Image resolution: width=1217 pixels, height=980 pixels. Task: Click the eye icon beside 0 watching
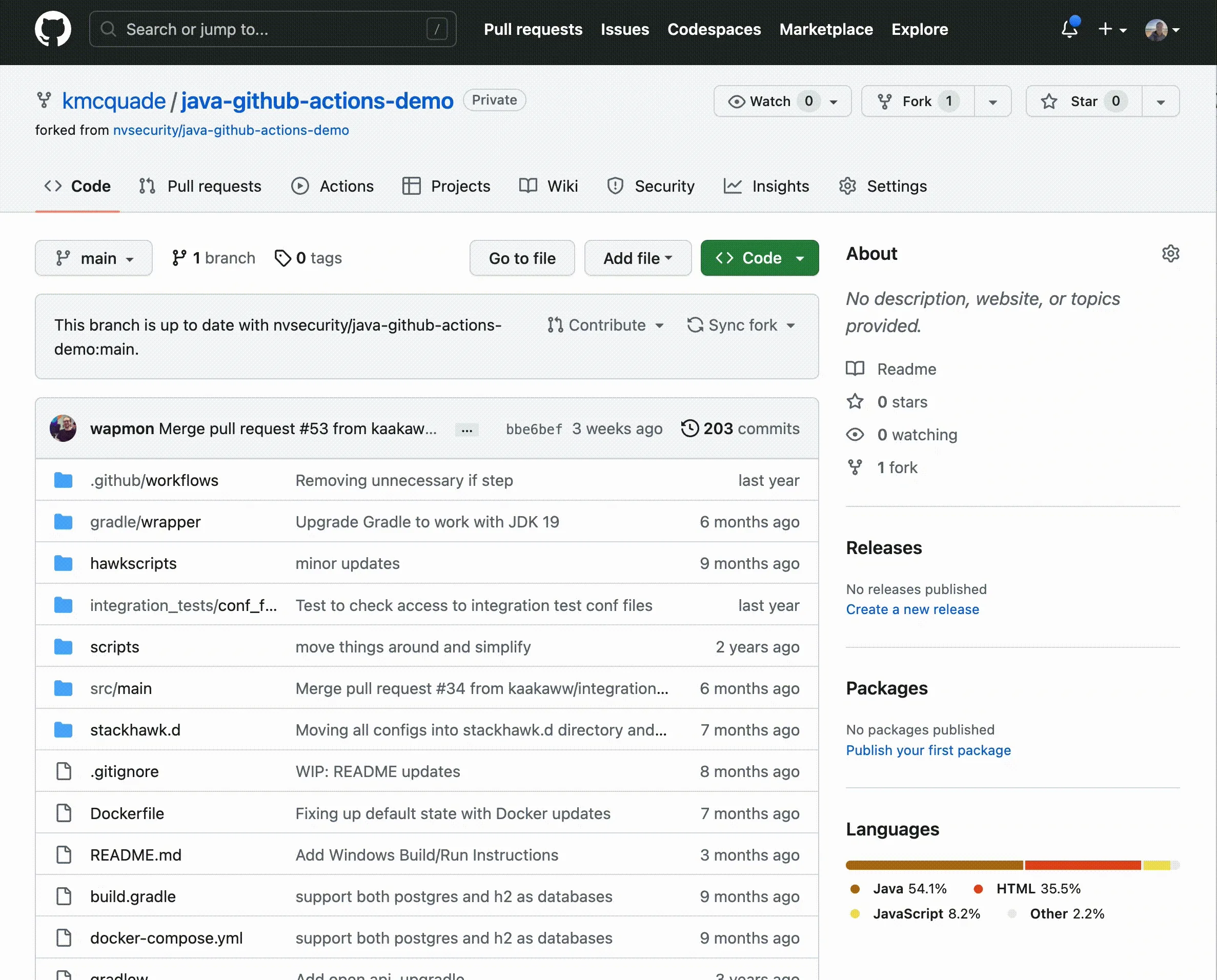coord(855,435)
